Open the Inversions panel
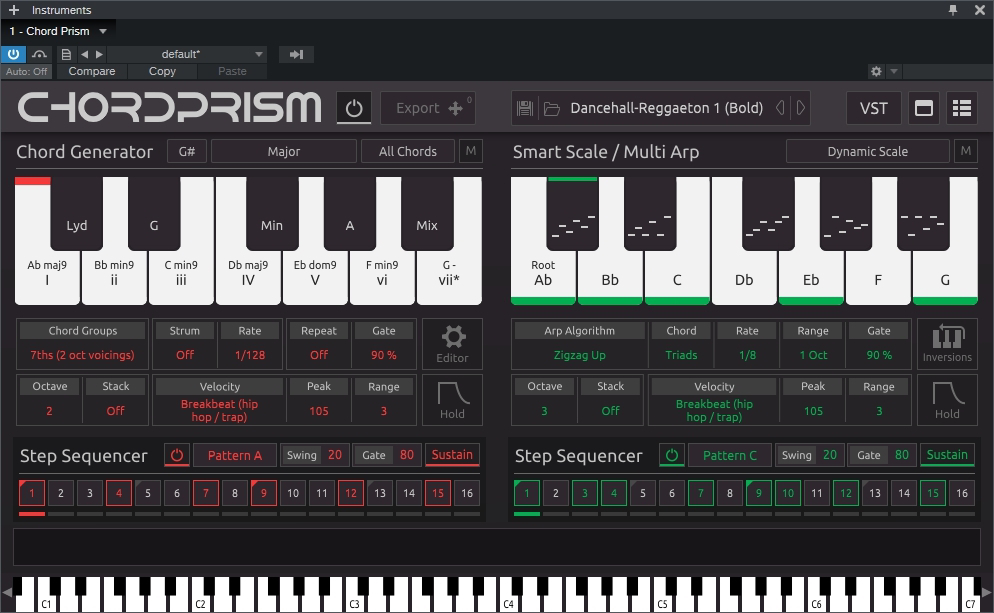Image resolution: width=994 pixels, height=613 pixels. [x=947, y=344]
